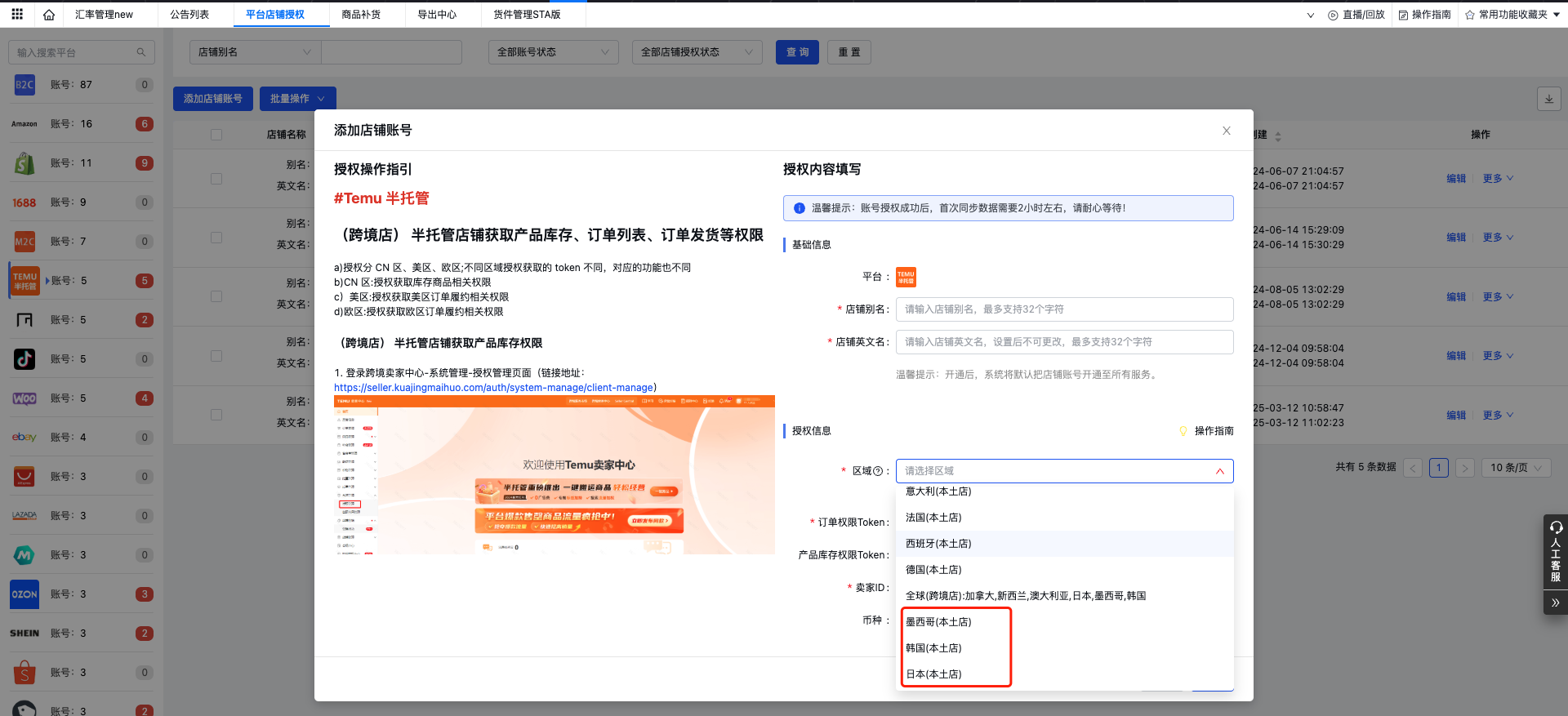Open the 10 条/页 page size dropdown
Image resolution: width=1568 pixels, height=716 pixels.
(x=1517, y=468)
